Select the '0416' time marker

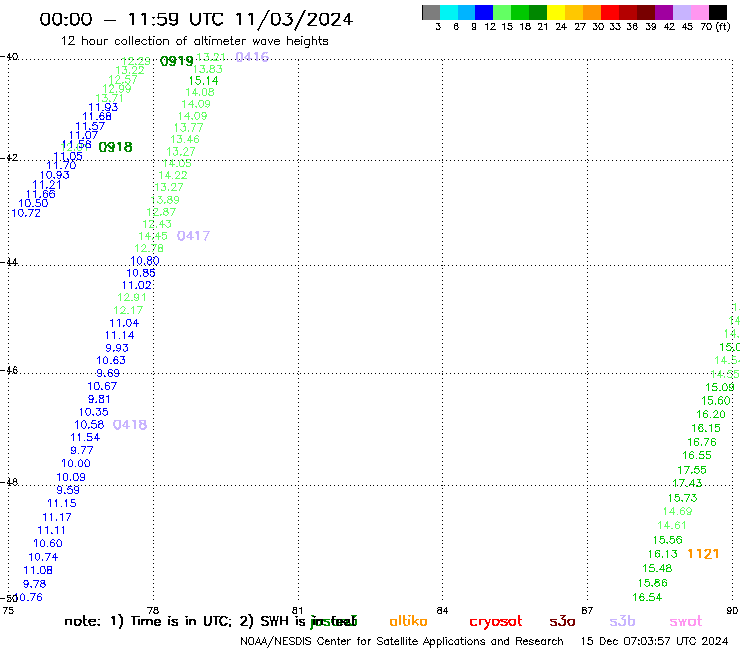(252, 57)
